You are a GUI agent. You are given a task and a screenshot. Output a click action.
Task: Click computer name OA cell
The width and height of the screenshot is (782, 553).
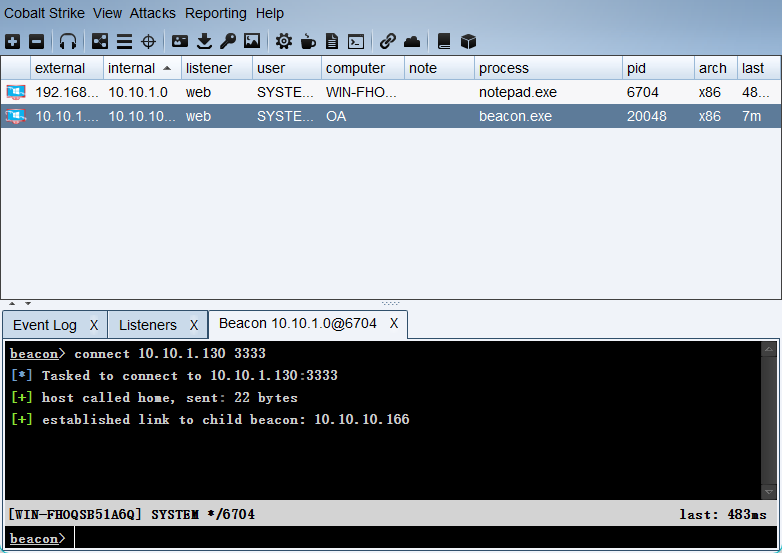click(363, 116)
